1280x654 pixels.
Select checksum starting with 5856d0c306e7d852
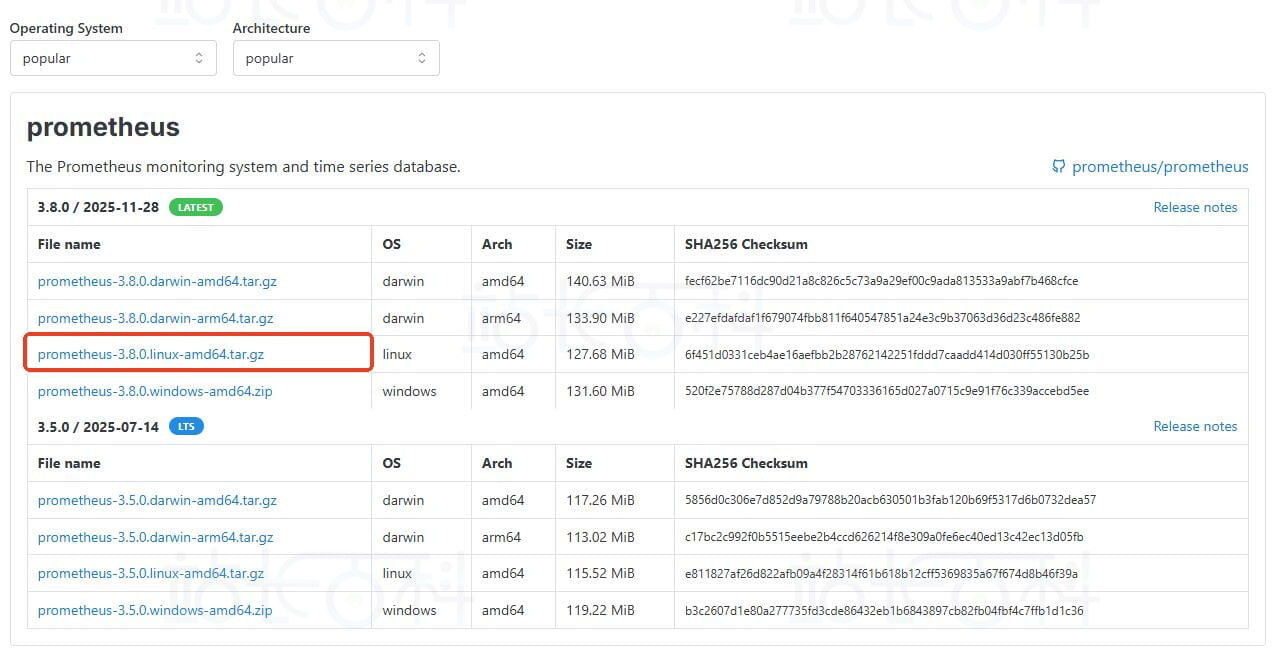(x=890, y=500)
